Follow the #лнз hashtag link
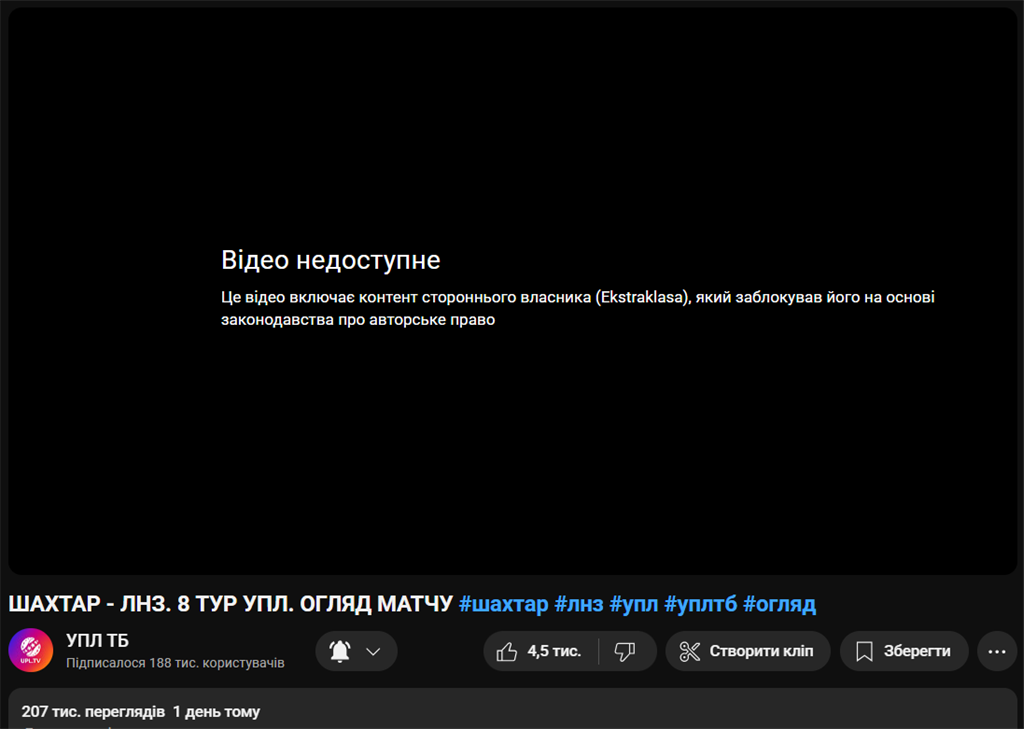1024x729 pixels. (579, 604)
